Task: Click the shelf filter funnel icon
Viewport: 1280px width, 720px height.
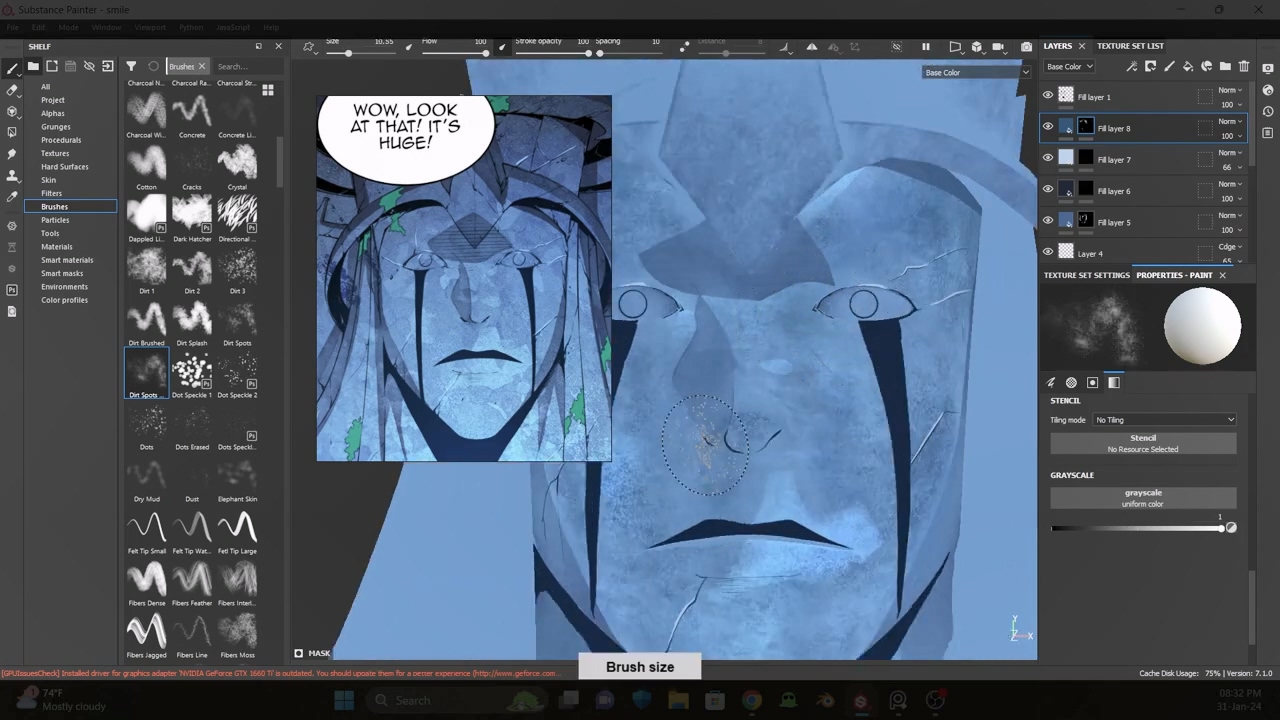Action: pyautogui.click(x=131, y=66)
